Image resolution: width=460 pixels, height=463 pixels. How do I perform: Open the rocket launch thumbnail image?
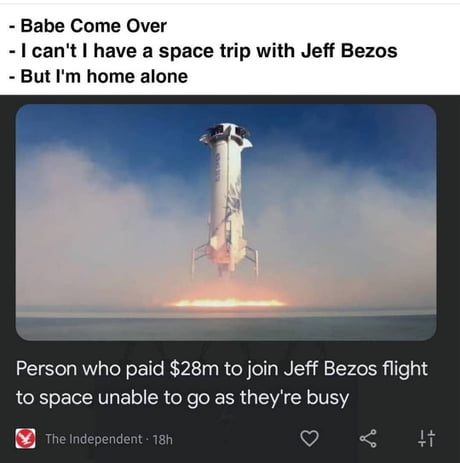coord(226,222)
